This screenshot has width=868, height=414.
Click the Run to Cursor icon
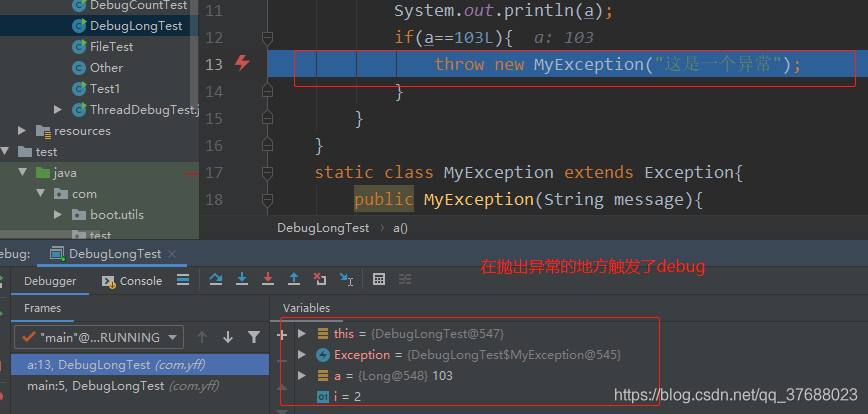tap(347, 280)
